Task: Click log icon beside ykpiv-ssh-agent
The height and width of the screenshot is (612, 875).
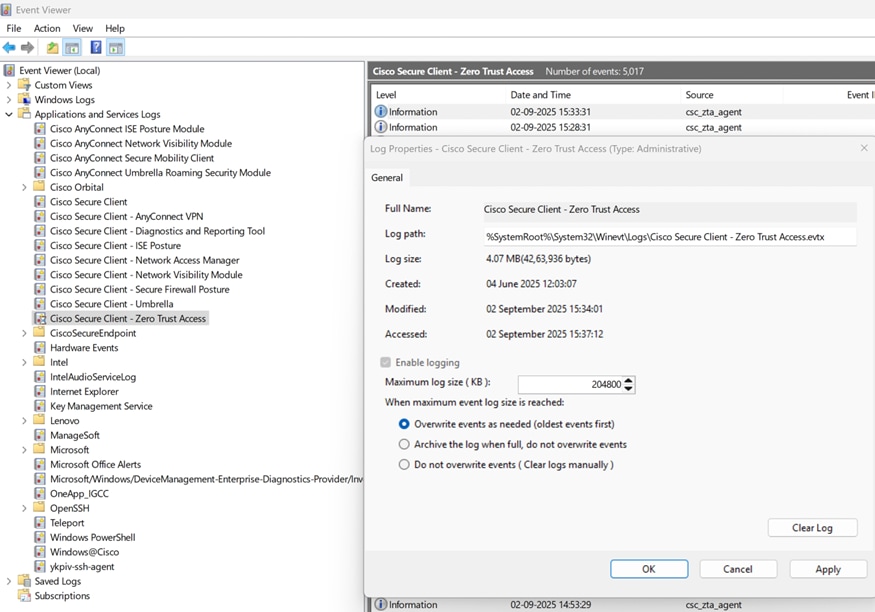Action: click(40, 566)
